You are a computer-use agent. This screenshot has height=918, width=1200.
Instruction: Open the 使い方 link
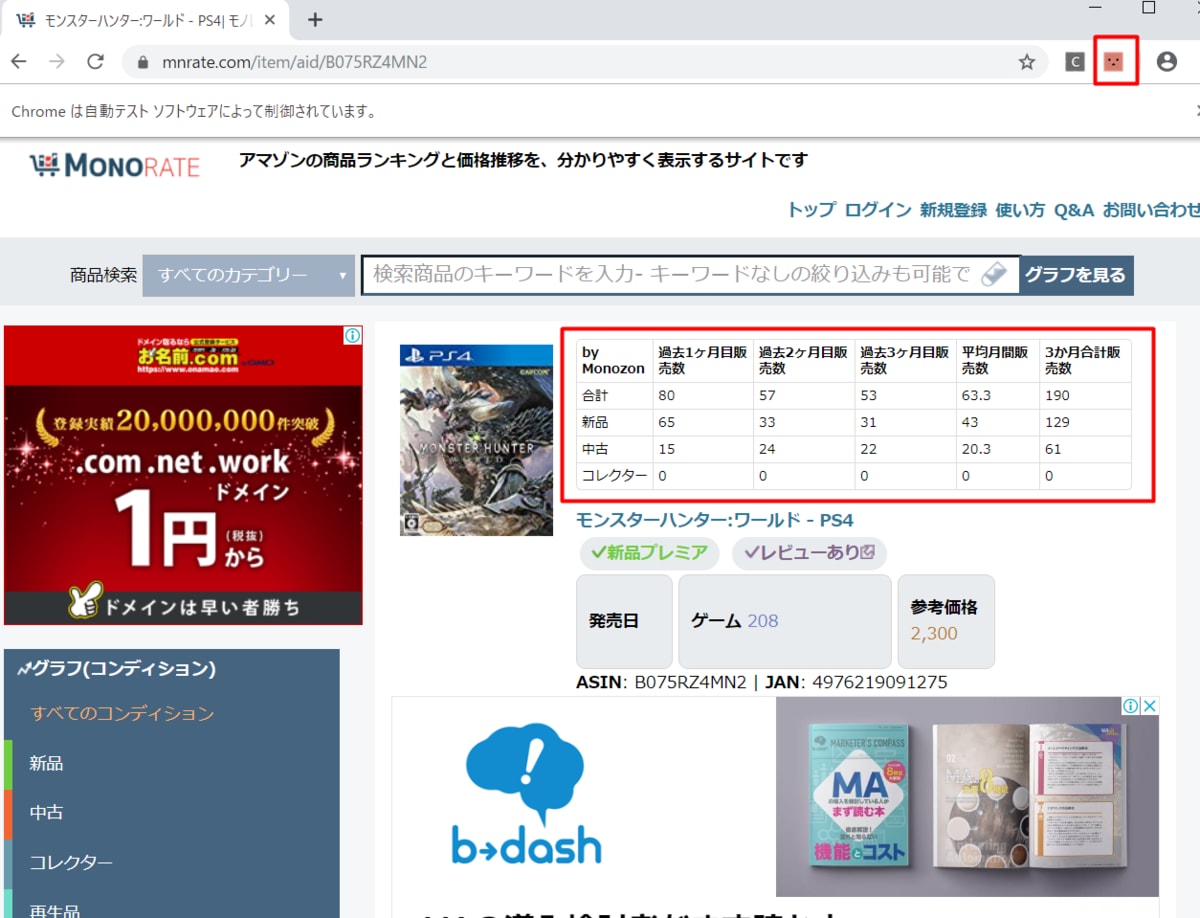1020,210
